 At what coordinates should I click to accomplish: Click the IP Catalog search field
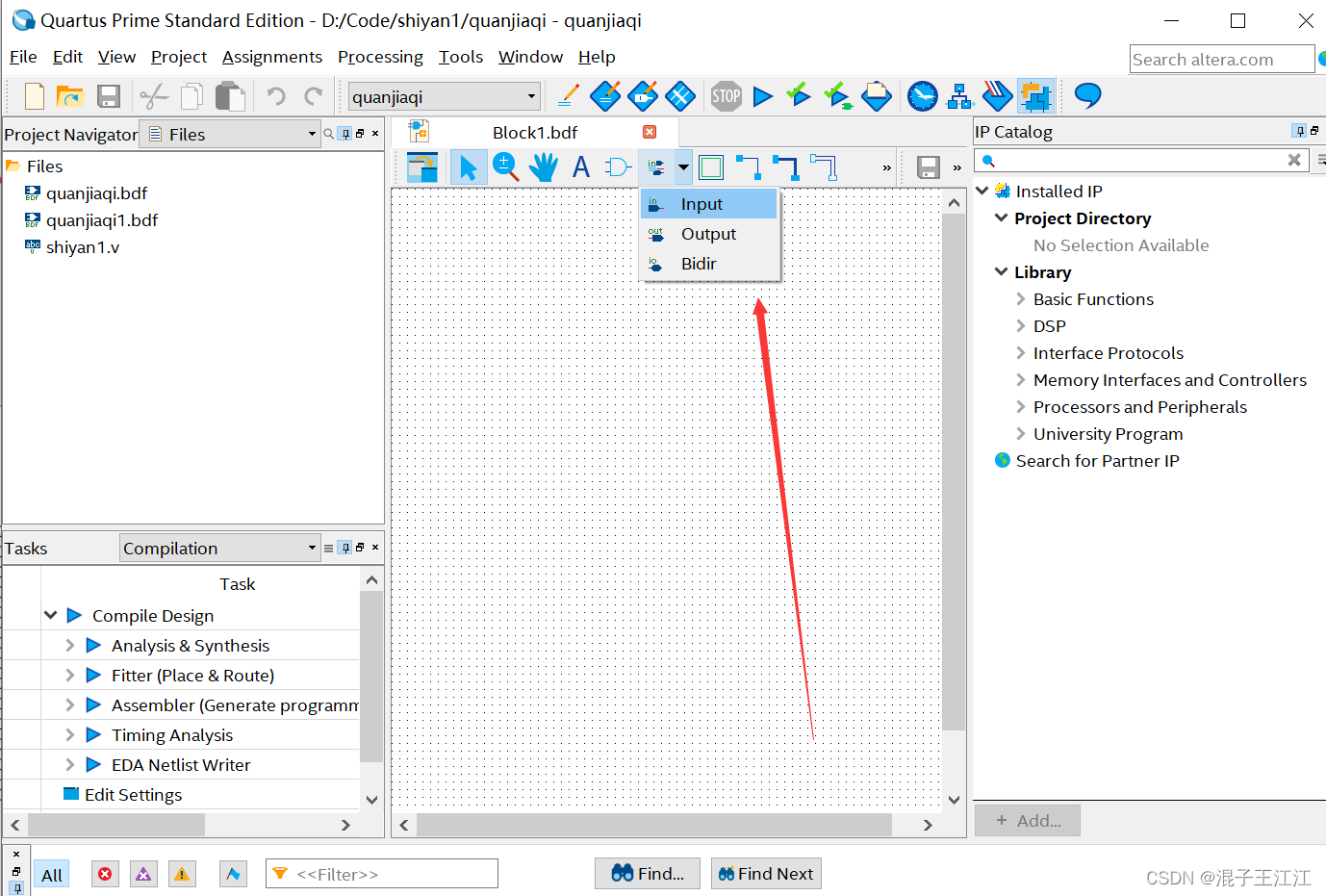pyautogui.click(x=1141, y=160)
